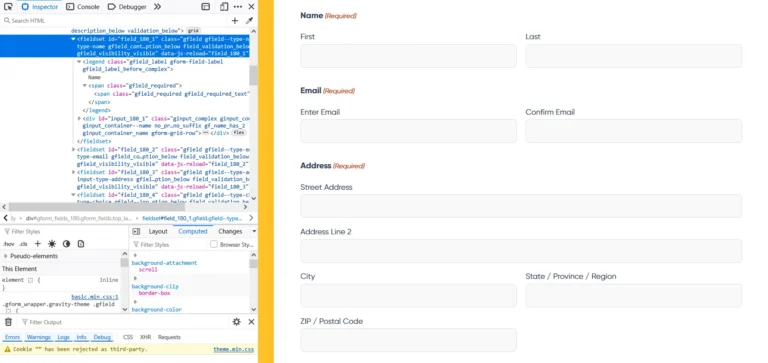
Task: Open the Console tab
Action: (83, 7)
